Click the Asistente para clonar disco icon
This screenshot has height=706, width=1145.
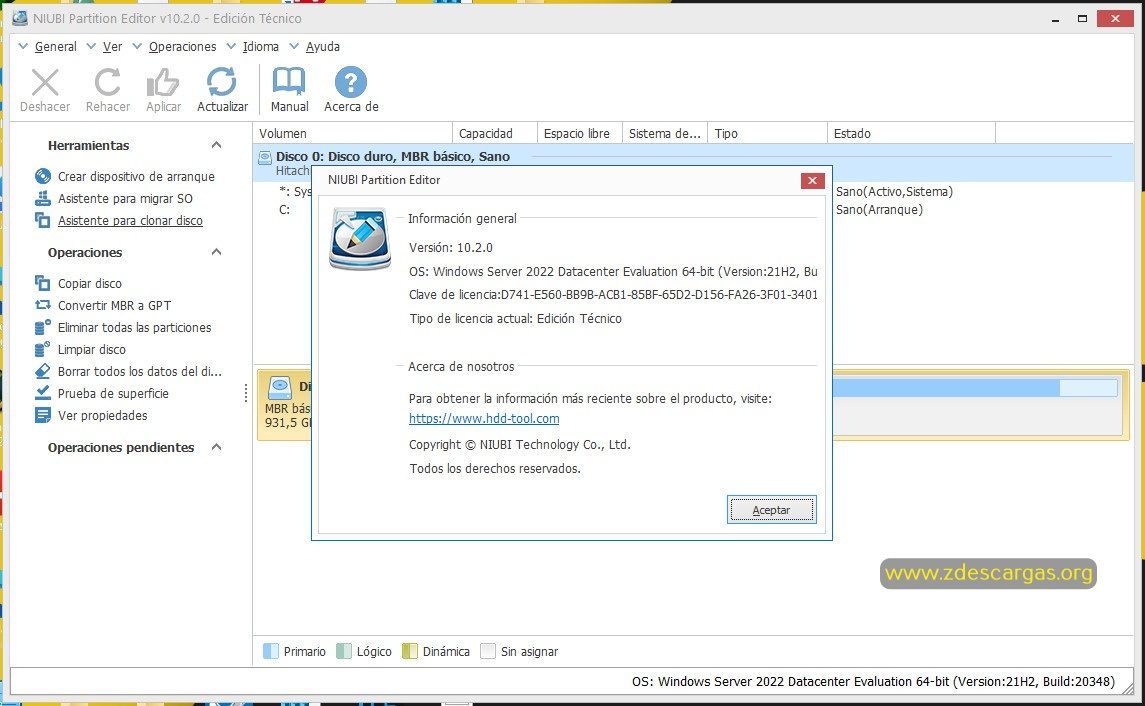coord(43,220)
